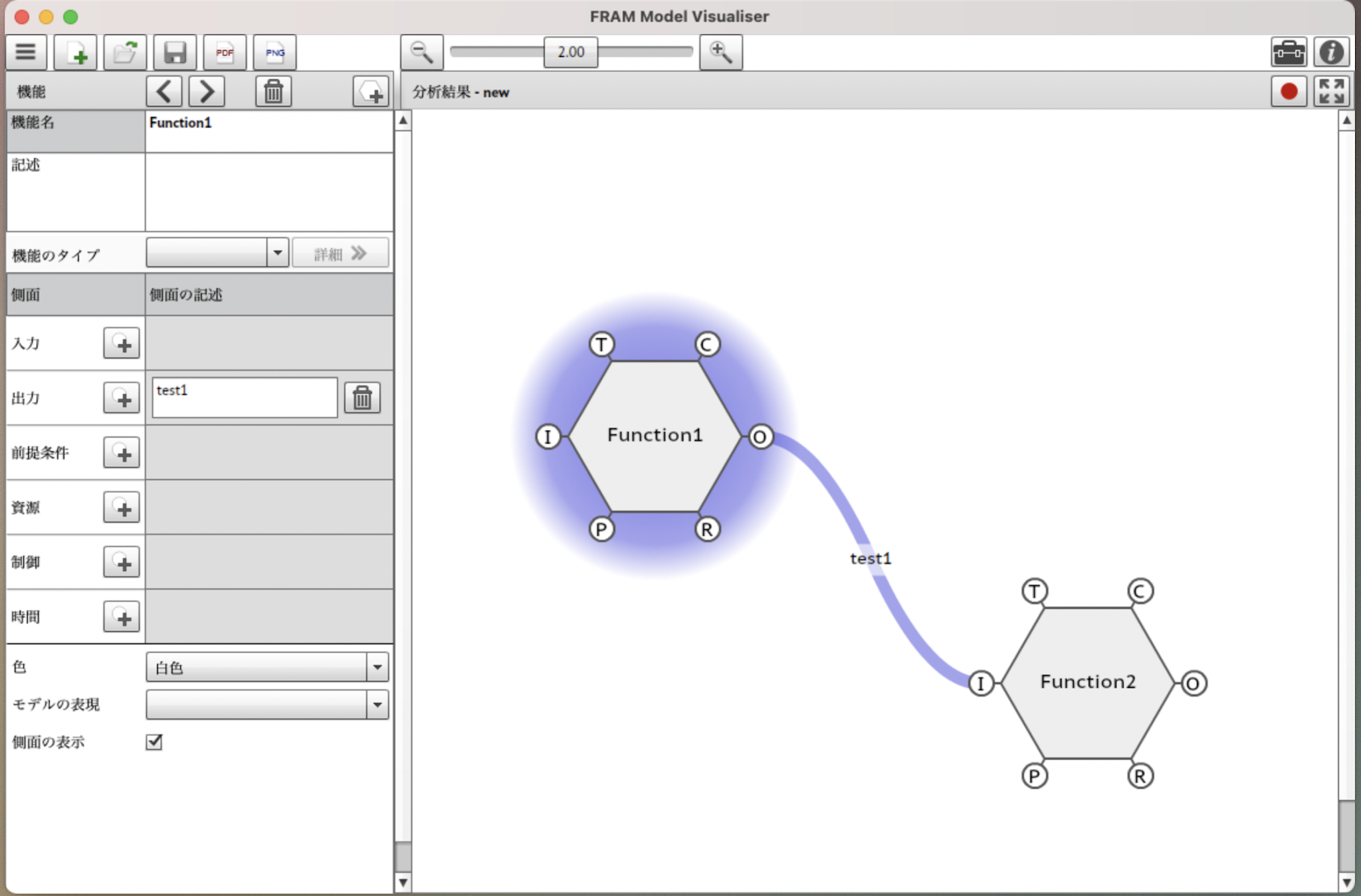The image size is (1361, 896).
Task: Delete the selected function
Action: click(x=273, y=92)
